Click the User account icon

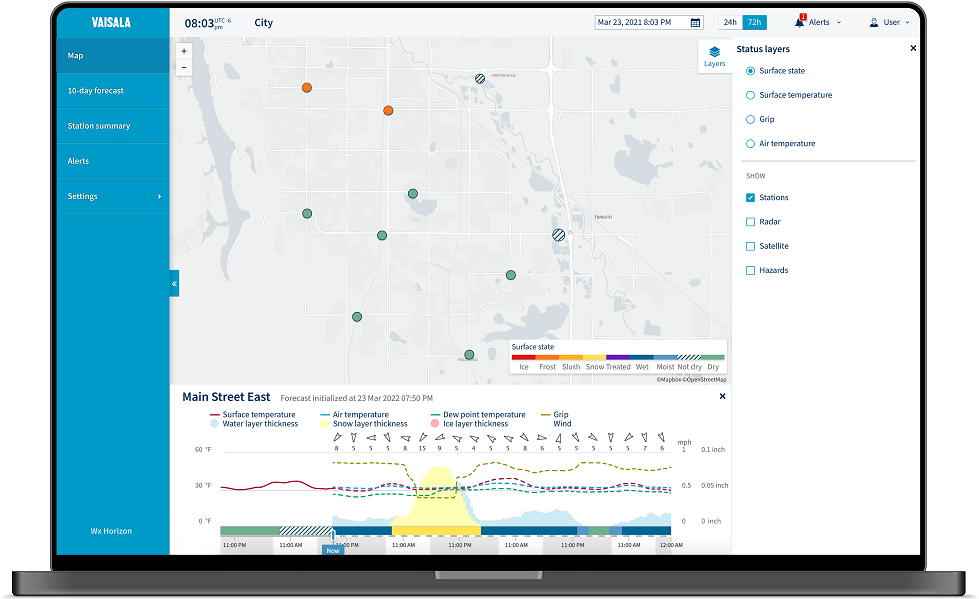[x=876, y=21]
